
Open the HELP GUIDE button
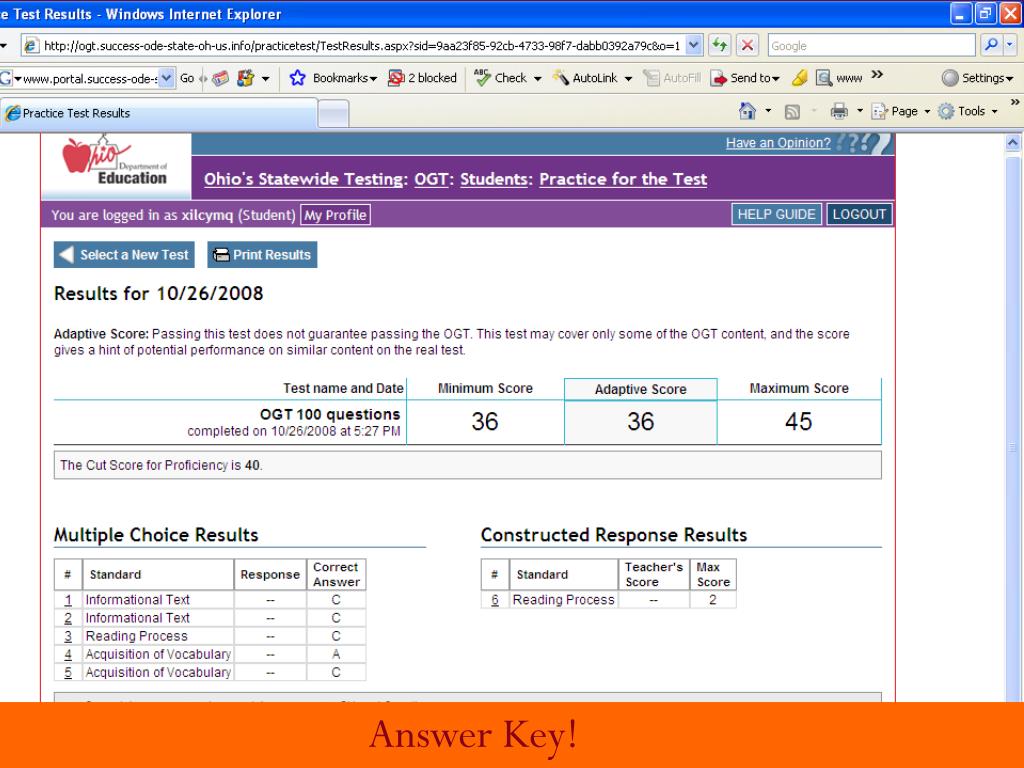coord(776,214)
